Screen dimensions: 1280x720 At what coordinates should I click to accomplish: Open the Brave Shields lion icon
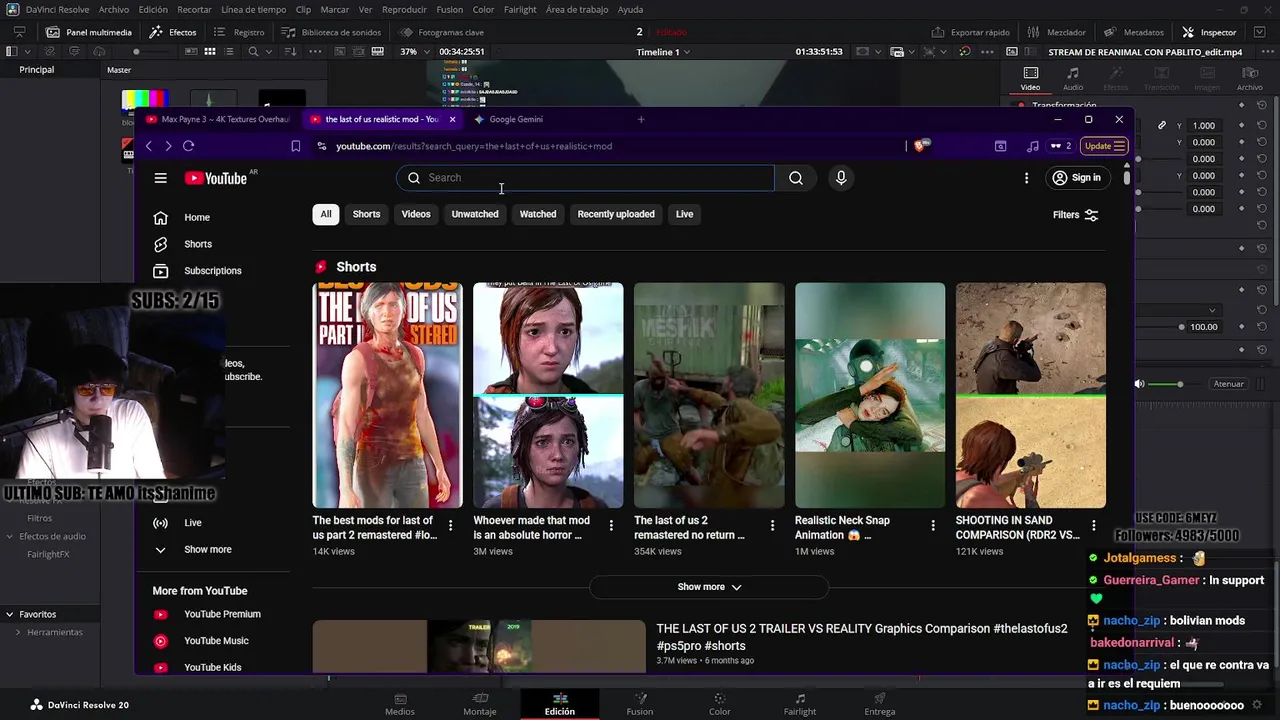click(921, 146)
